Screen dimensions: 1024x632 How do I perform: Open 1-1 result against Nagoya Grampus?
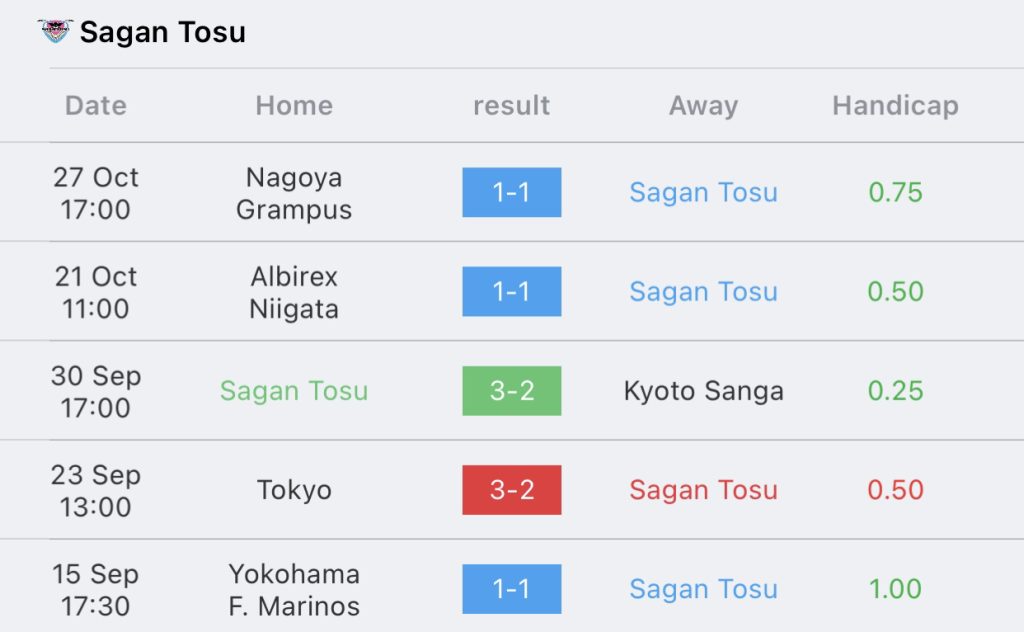[x=511, y=192]
